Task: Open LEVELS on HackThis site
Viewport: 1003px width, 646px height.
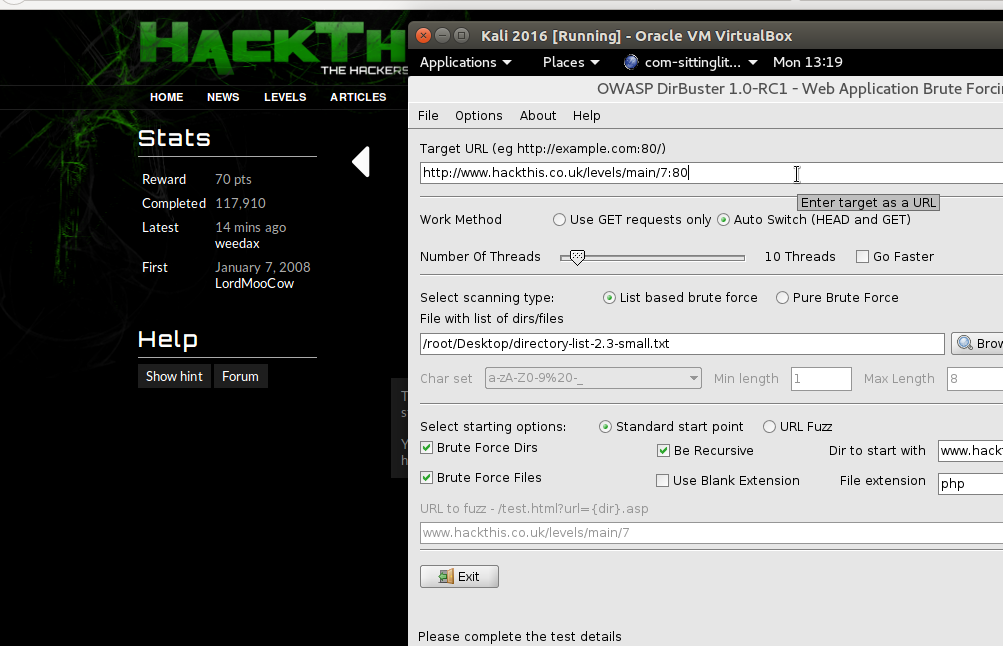Action: [x=285, y=97]
